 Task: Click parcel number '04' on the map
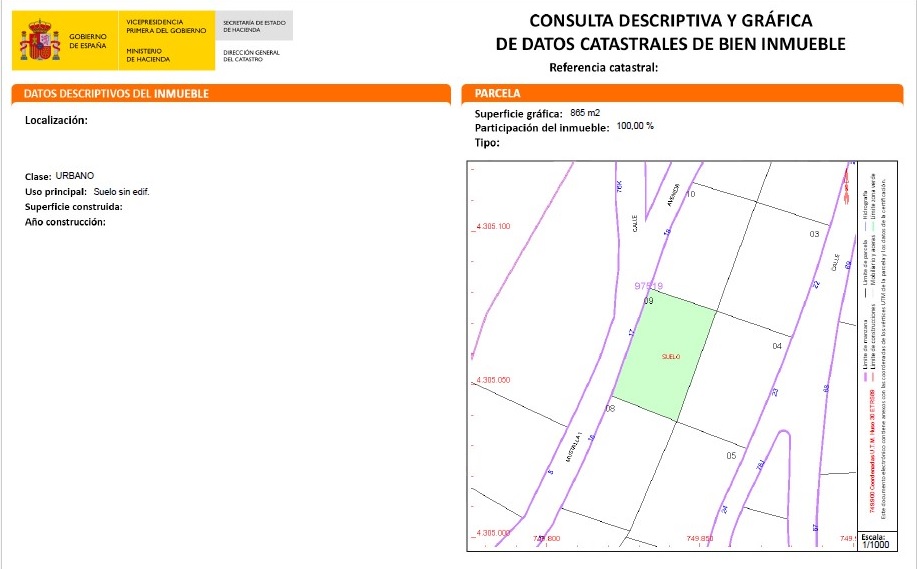777,346
